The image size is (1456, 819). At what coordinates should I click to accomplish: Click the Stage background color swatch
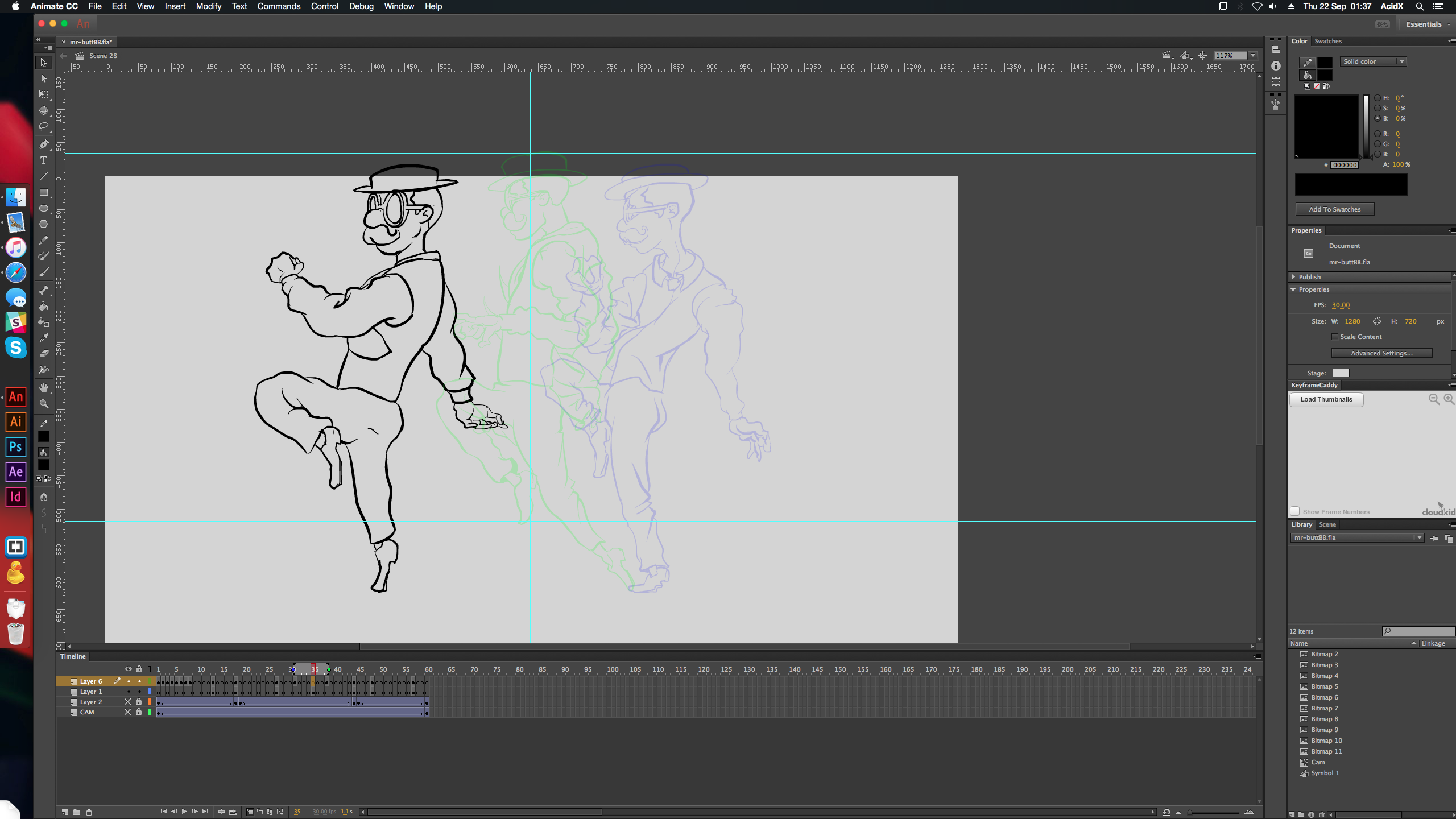coord(1341,373)
